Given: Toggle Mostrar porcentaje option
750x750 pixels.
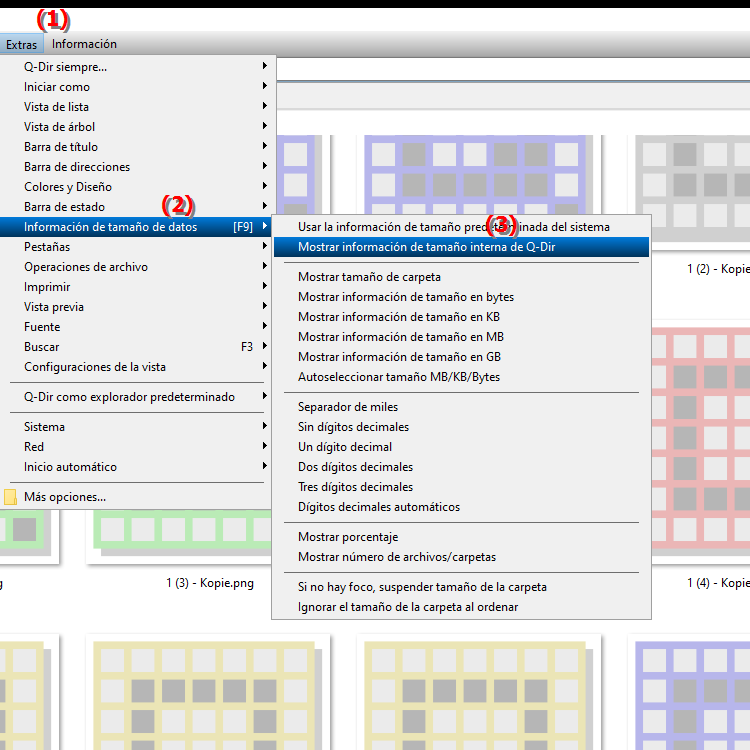Looking at the screenshot, I should click(x=462, y=538).
